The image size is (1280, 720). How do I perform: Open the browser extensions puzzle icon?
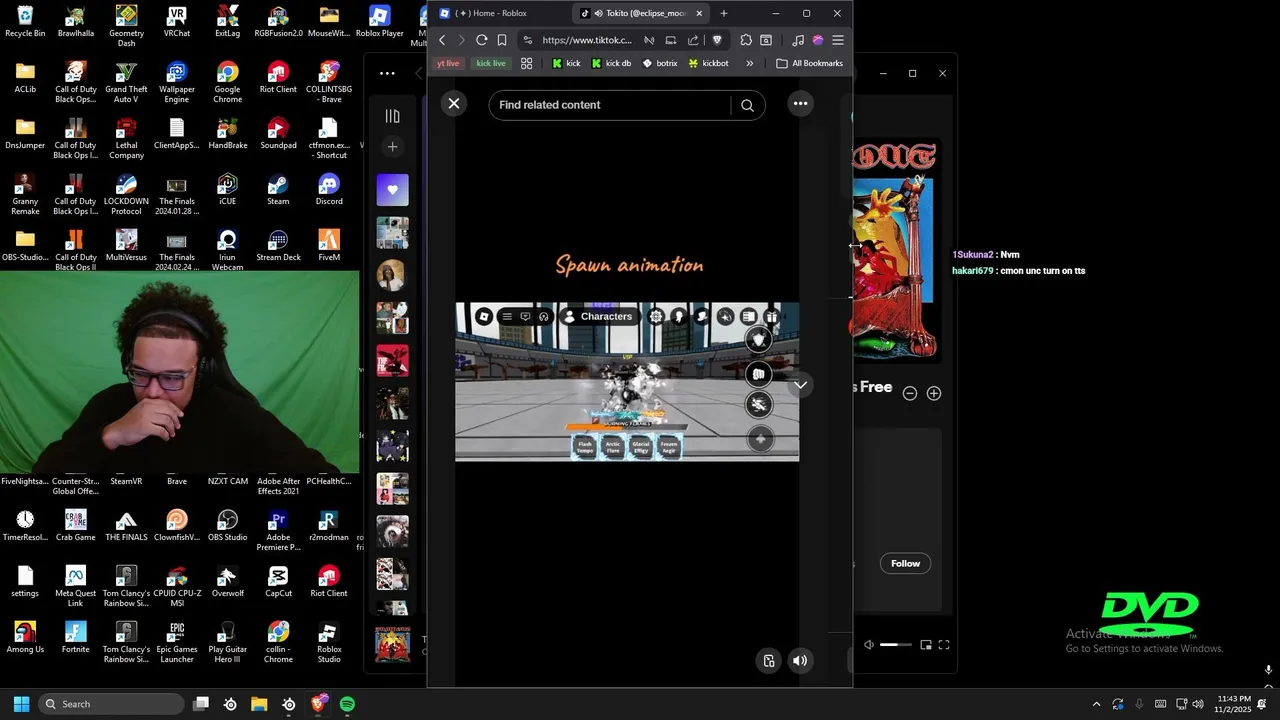tap(746, 40)
